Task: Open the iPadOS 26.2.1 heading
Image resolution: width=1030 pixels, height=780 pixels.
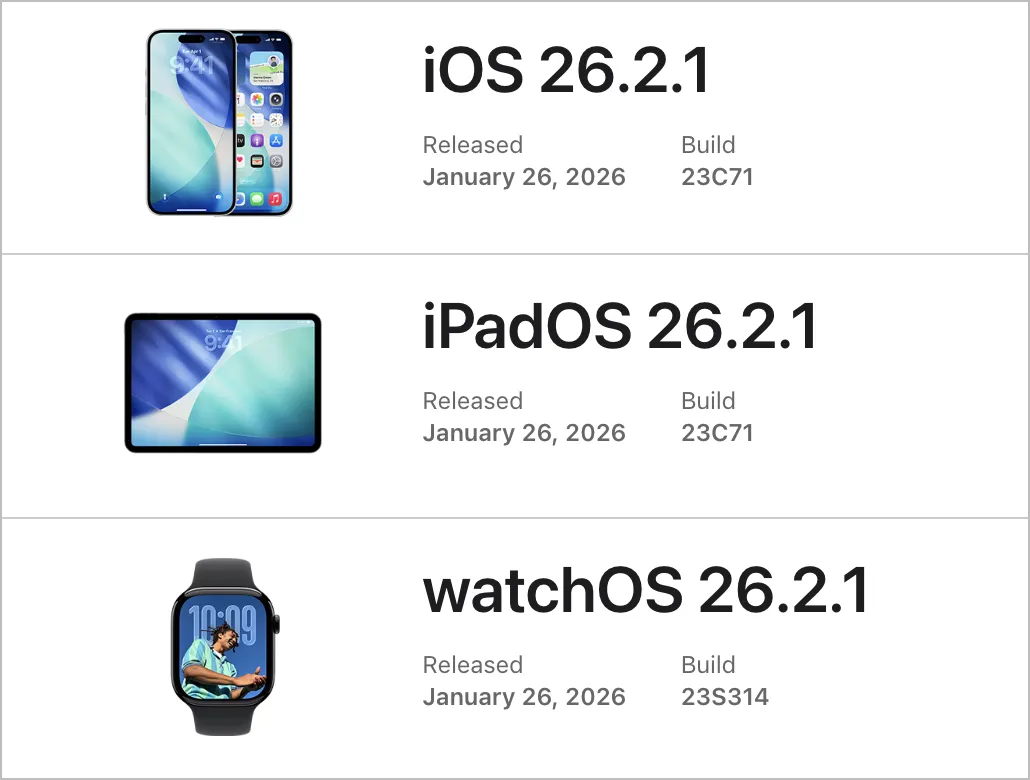Action: click(620, 327)
